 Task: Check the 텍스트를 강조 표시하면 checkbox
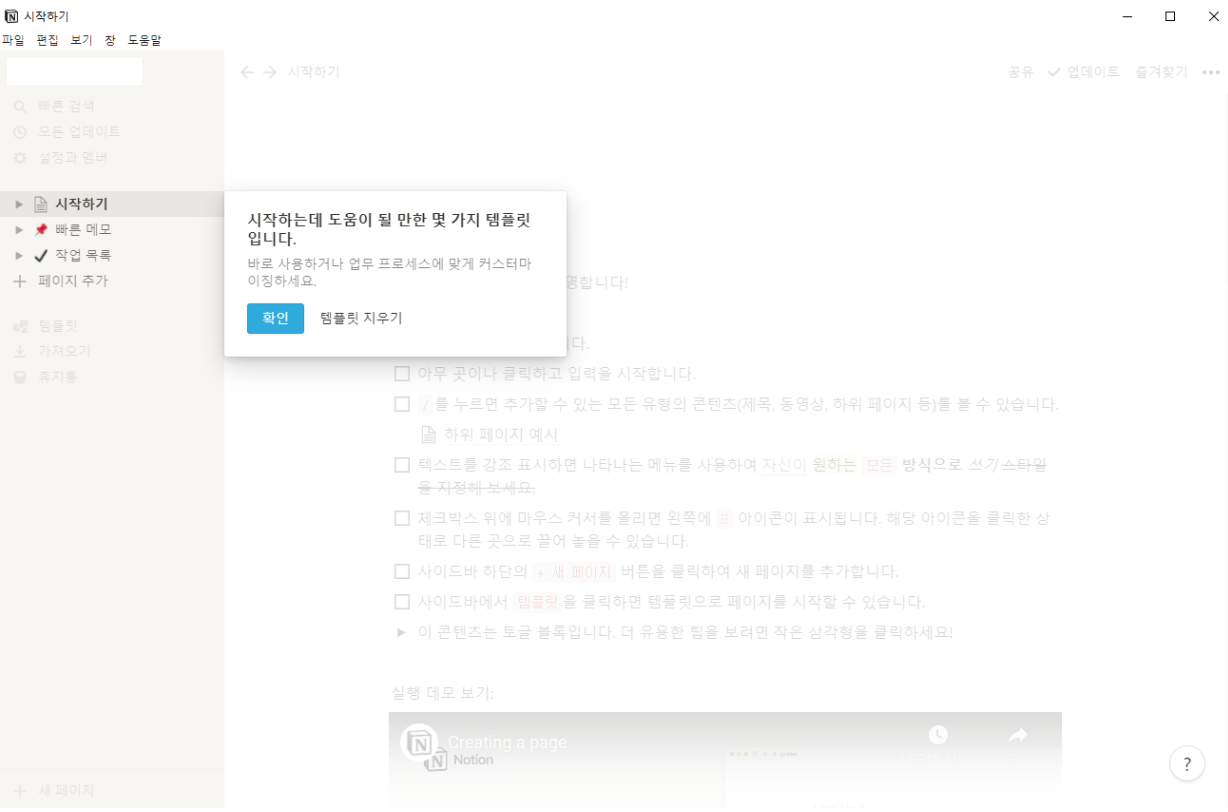point(402,465)
